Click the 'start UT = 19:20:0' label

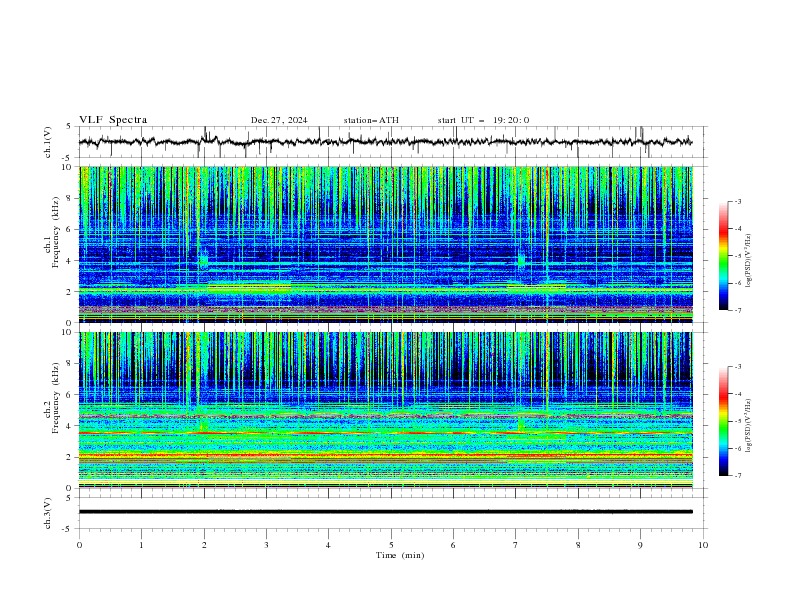coord(483,120)
